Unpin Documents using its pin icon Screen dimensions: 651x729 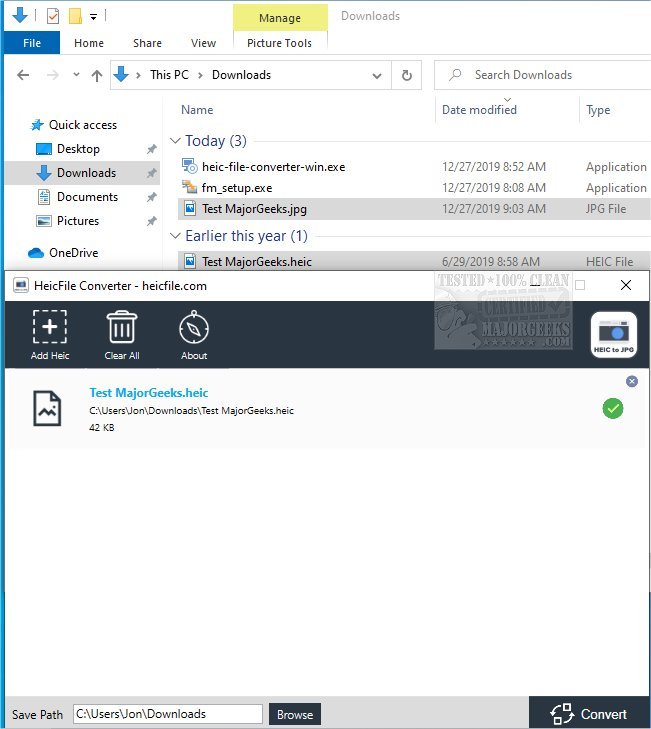(x=152, y=197)
